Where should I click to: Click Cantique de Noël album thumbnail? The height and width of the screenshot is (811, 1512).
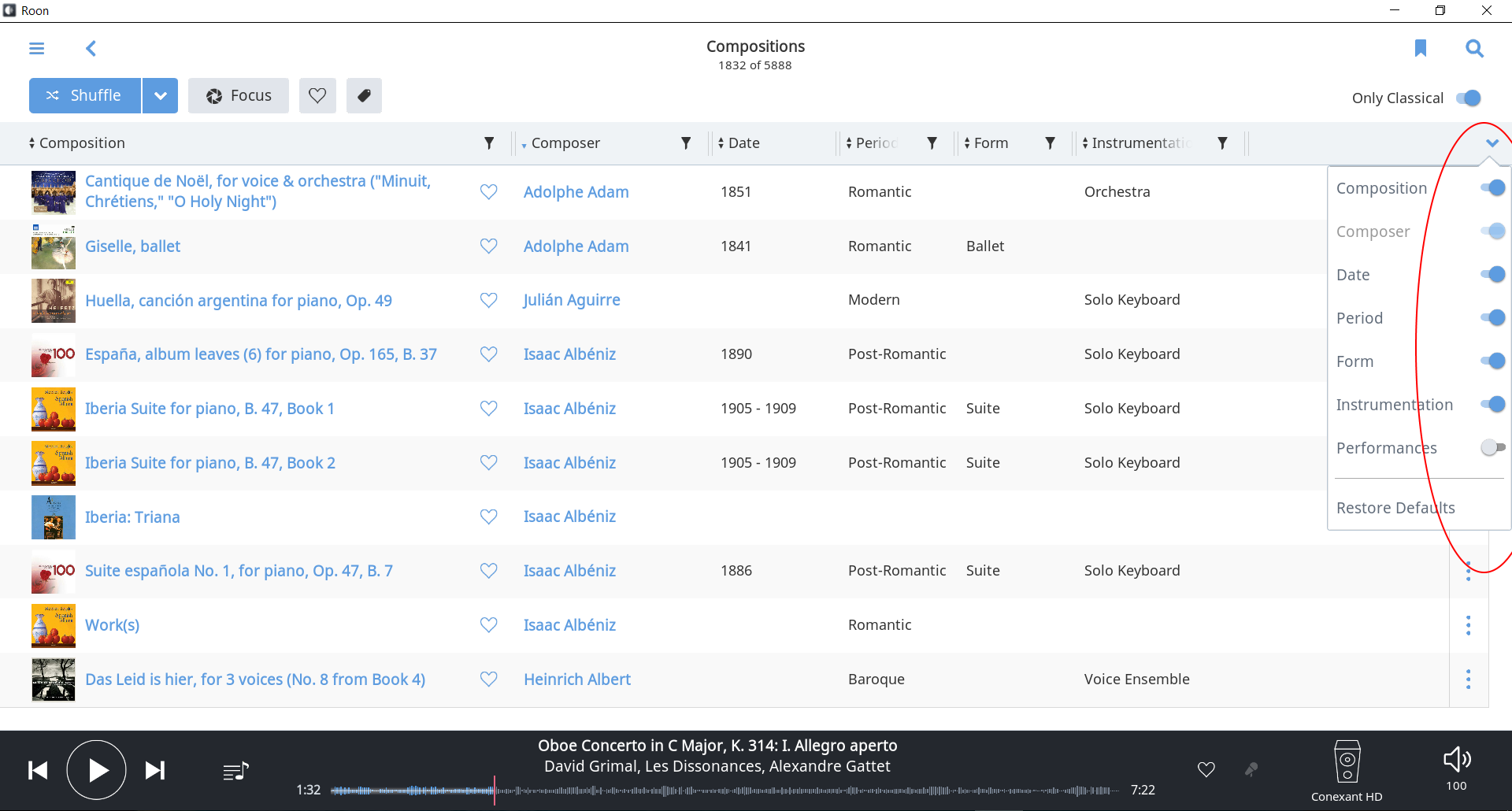(x=54, y=192)
